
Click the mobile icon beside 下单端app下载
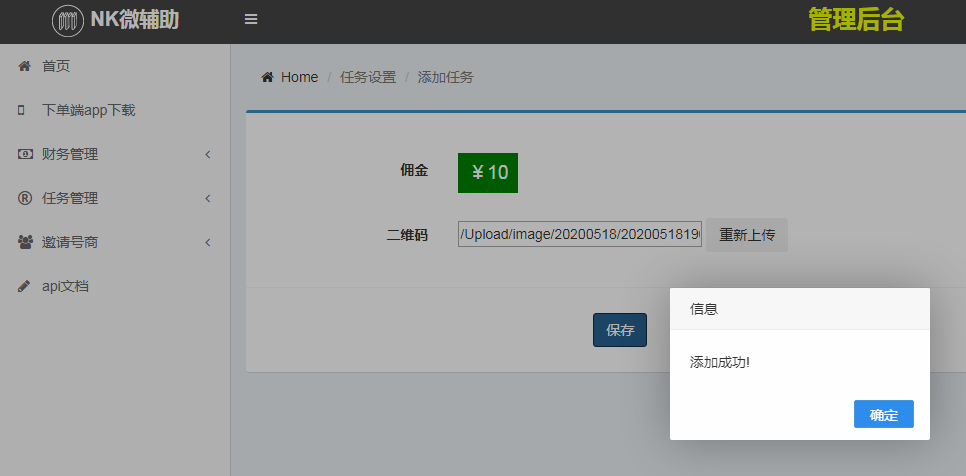pos(22,110)
